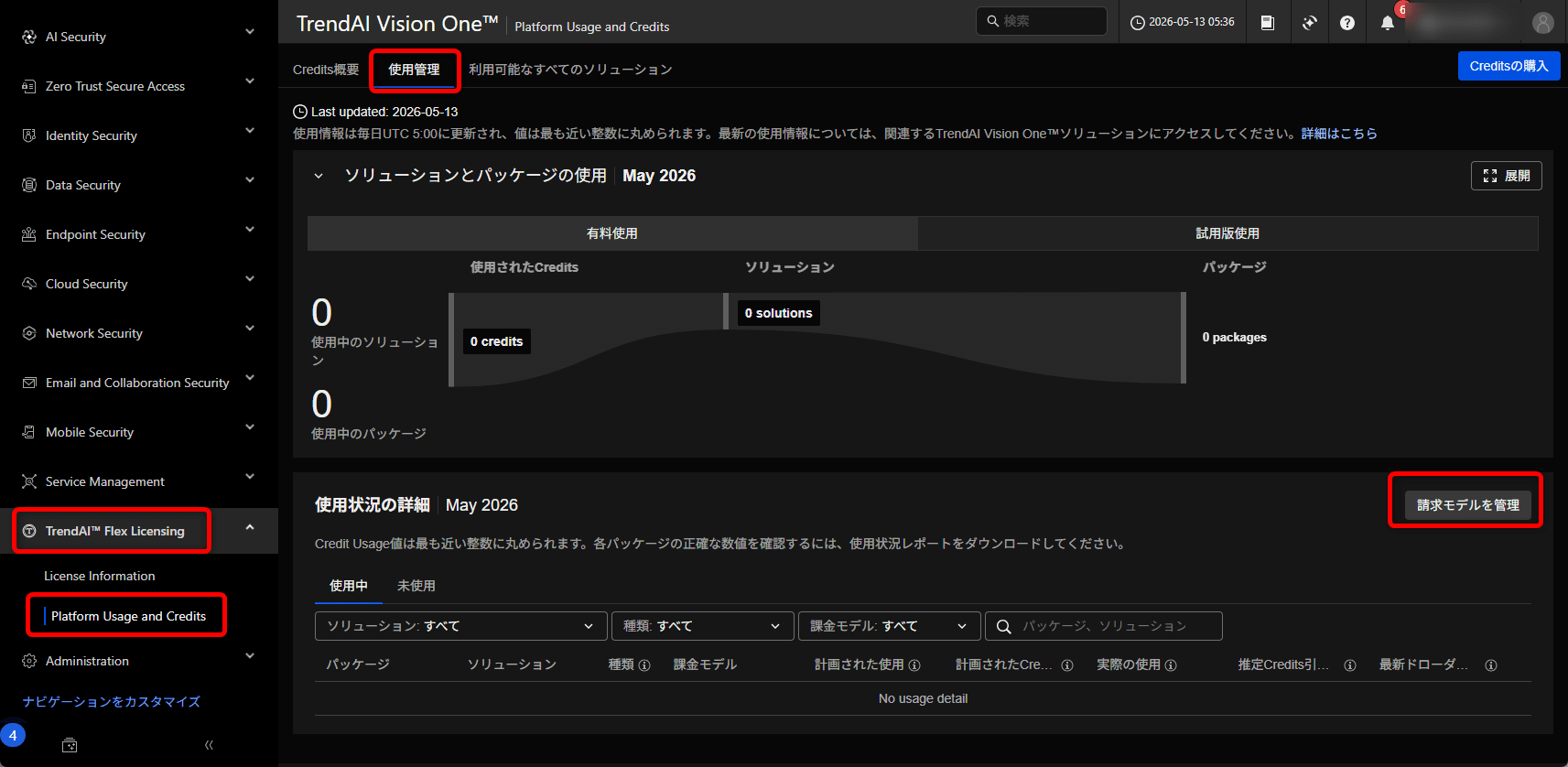This screenshot has width=1568, height=767.
Task: Click the 2026-05-13 05:36 clock display
Action: [1182, 22]
